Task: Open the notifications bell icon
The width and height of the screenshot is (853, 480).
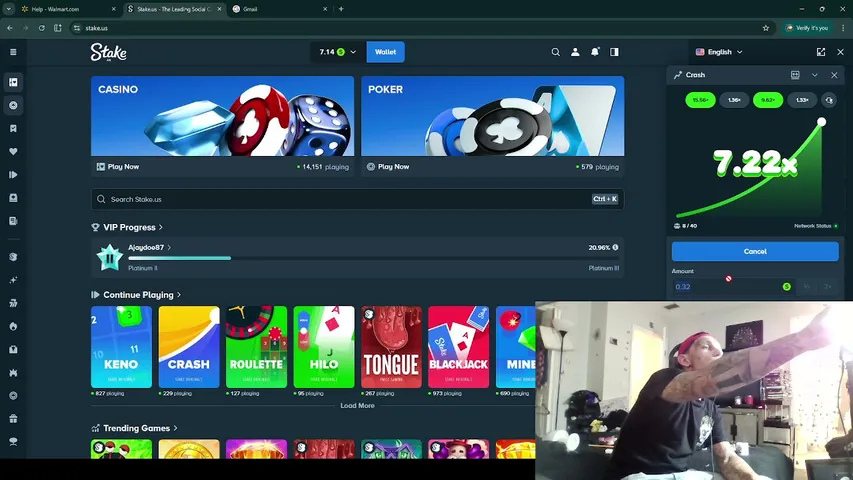Action: 595,52
